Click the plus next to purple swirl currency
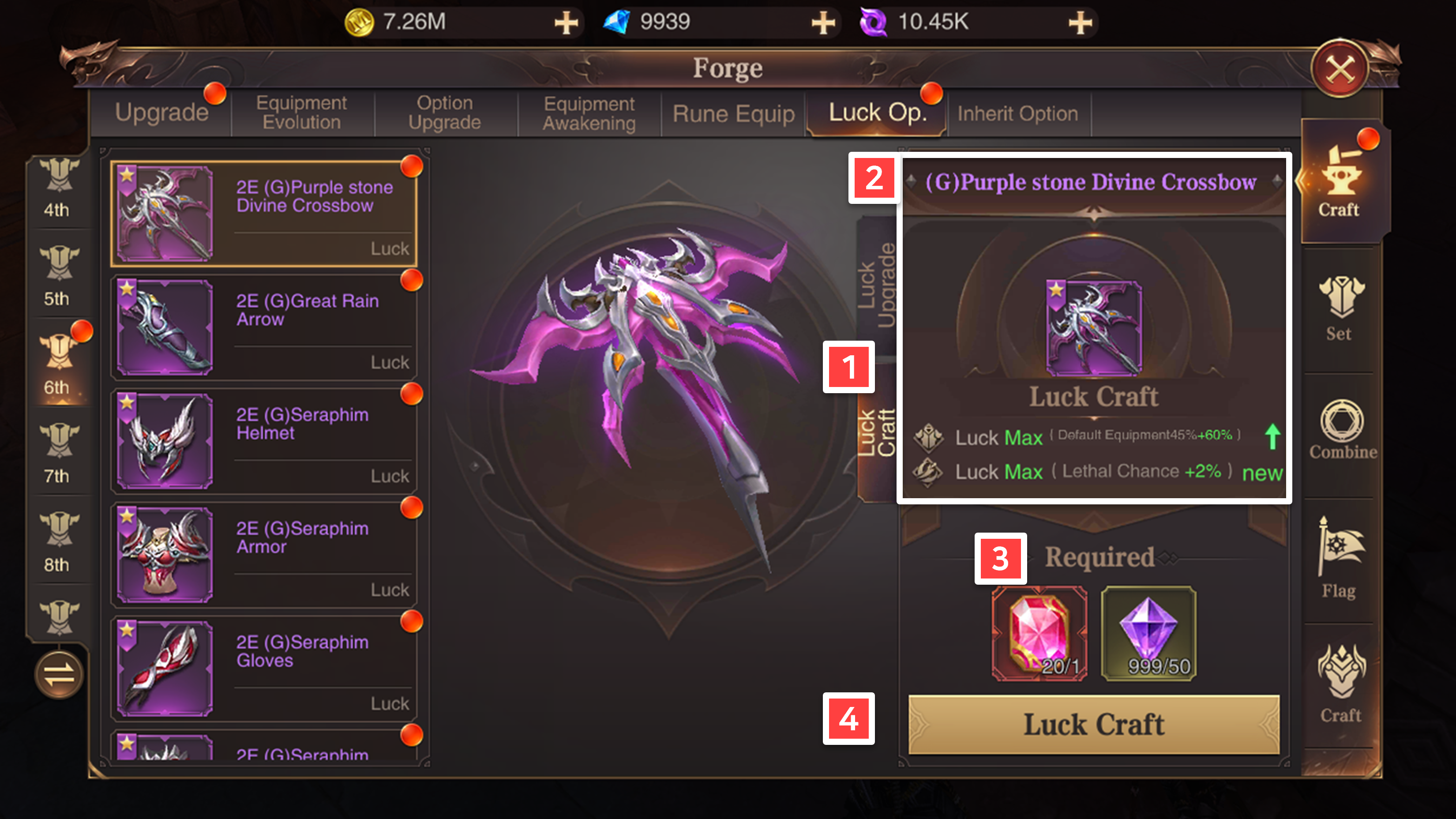 pyautogui.click(x=1080, y=23)
